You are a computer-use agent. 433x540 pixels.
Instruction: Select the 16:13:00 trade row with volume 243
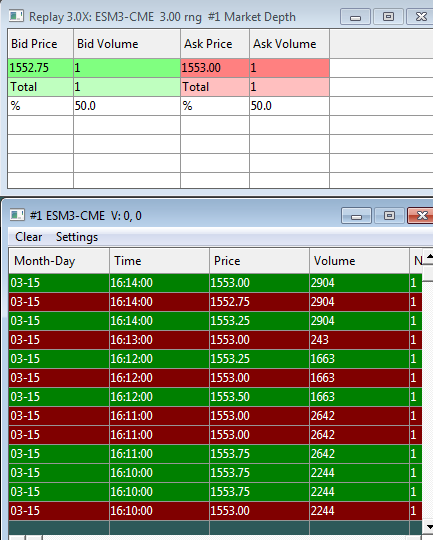coord(215,340)
